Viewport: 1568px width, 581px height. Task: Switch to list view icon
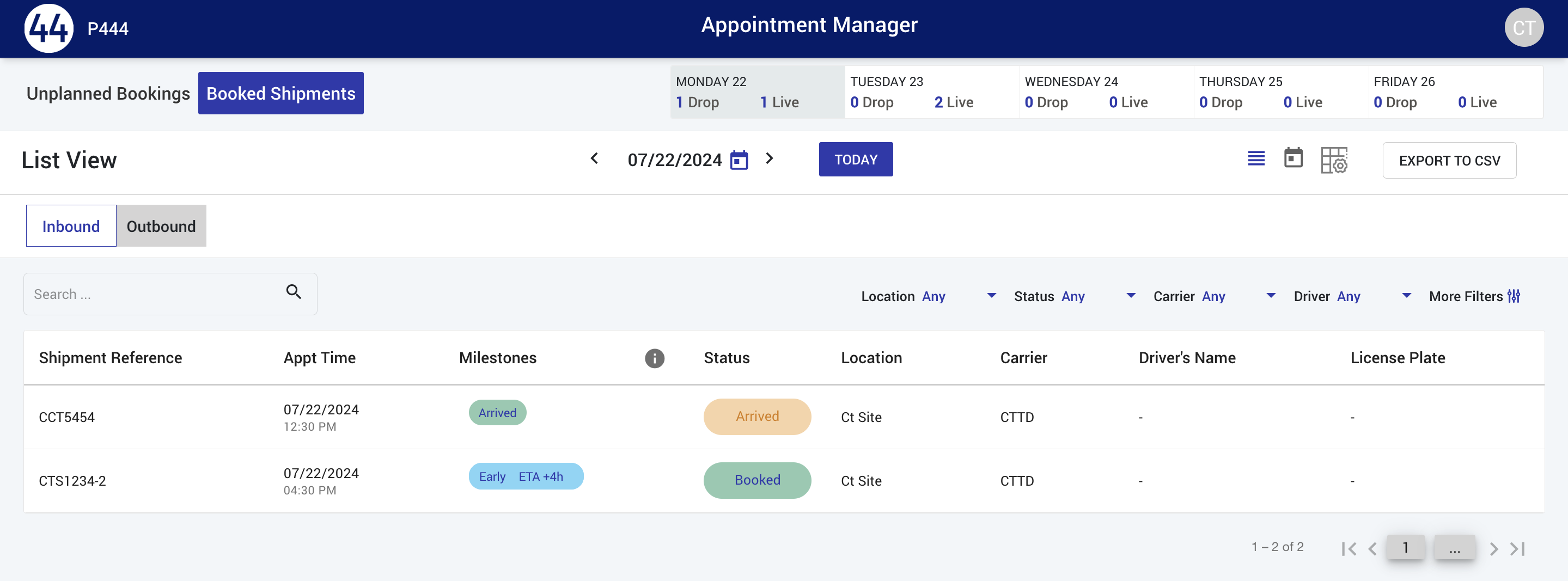[1256, 159]
